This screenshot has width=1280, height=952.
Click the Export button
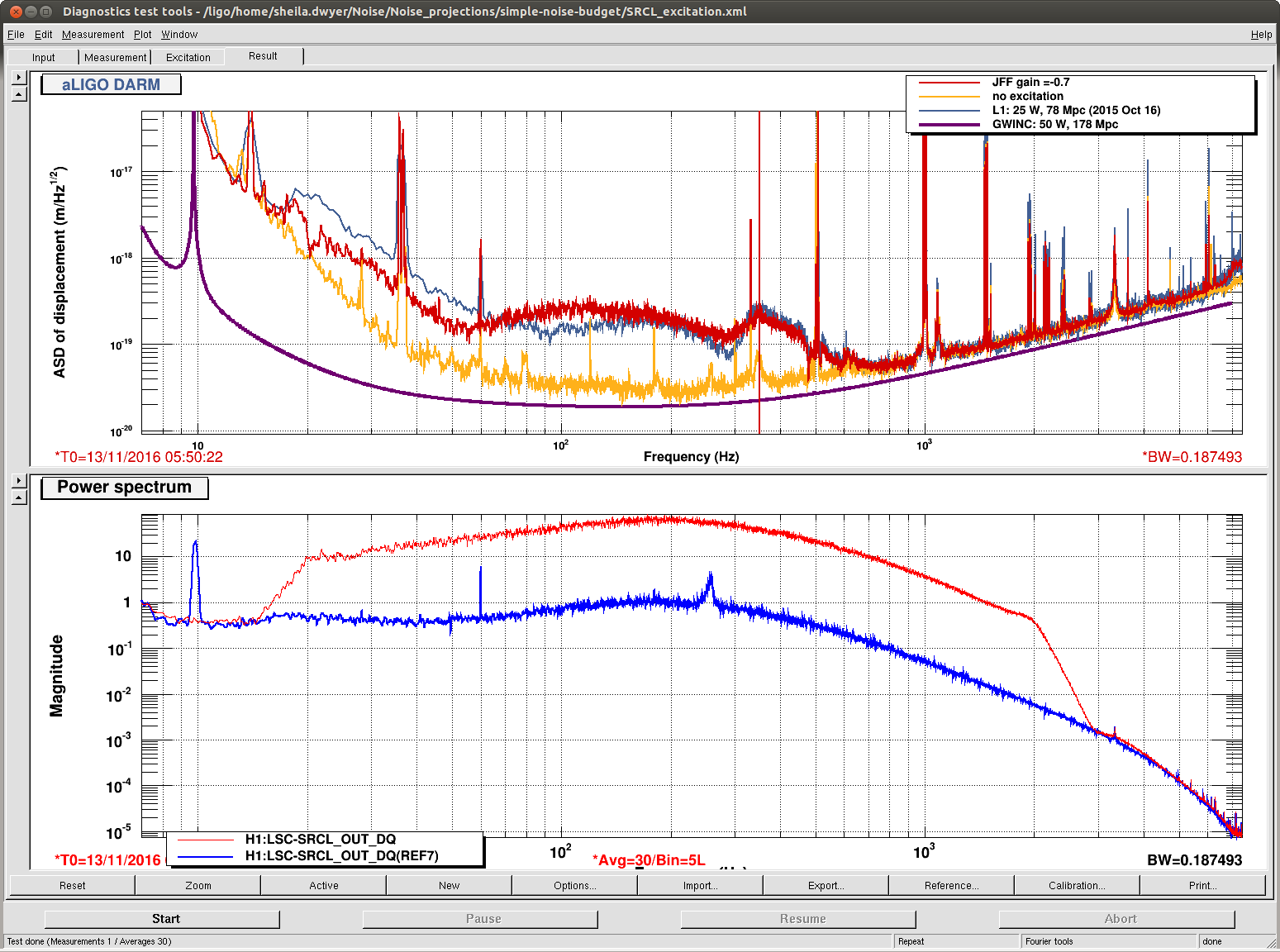coord(826,885)
